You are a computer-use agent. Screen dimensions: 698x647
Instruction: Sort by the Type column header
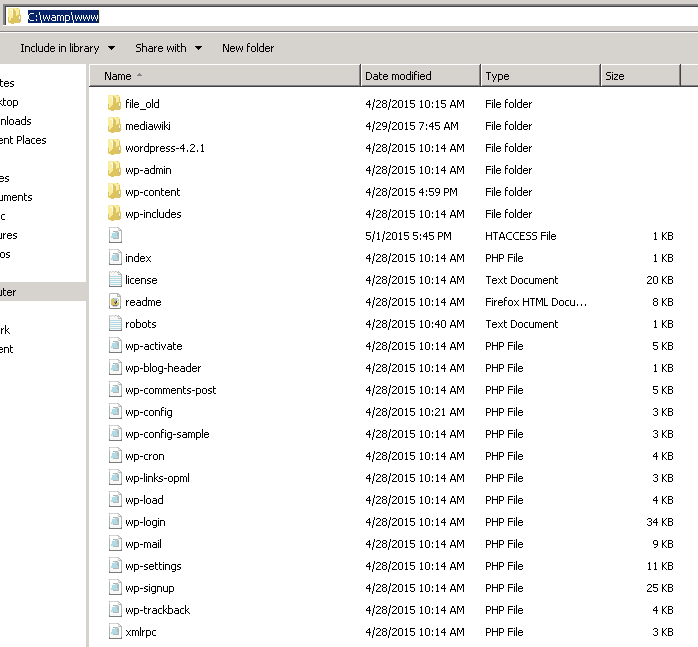click(540, 76)
